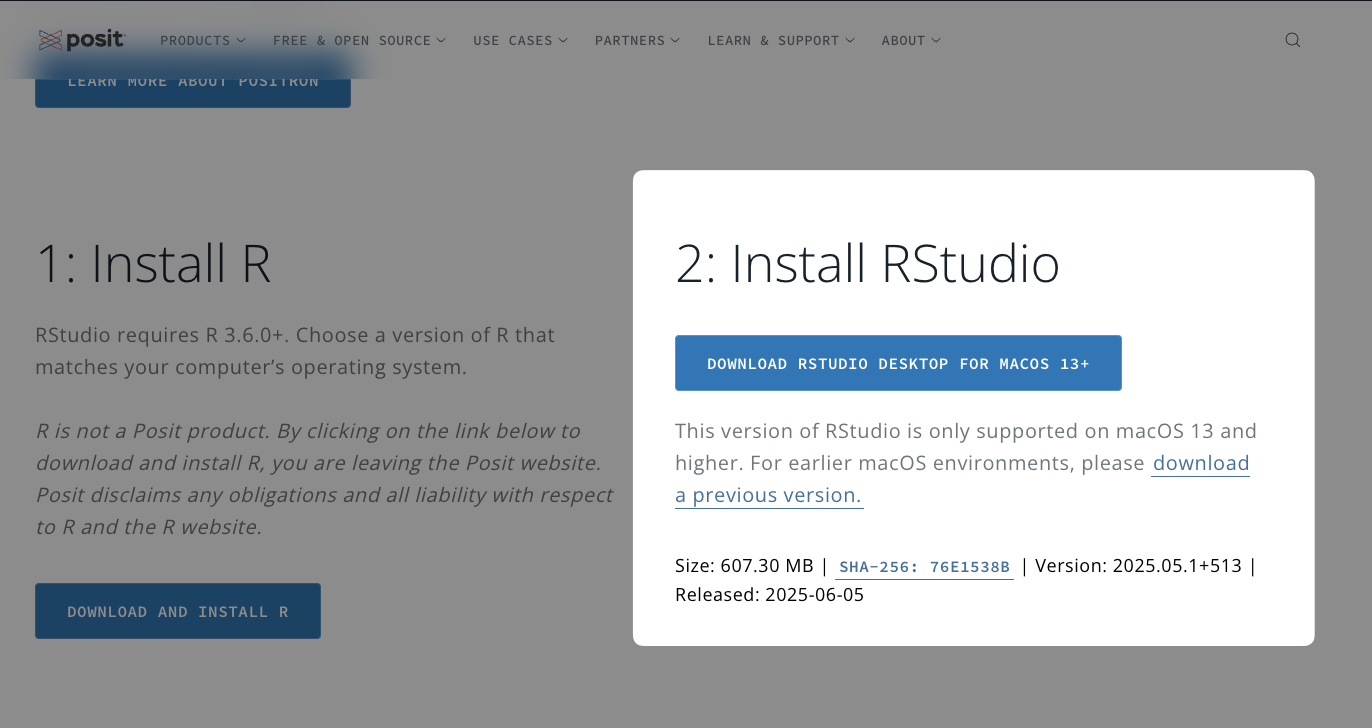Viewport: 1372px width, 728px height.
Task: Open the About menu
Action: tap(903, 41)
